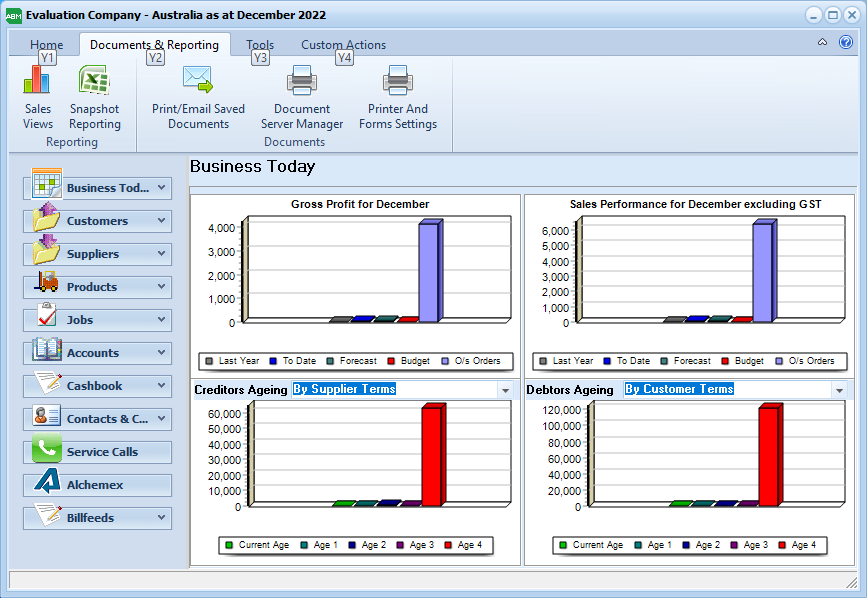Open the Alchemex sidebar icon
The height and width of the screenshot is (598, 867).
tap(46, 484)
